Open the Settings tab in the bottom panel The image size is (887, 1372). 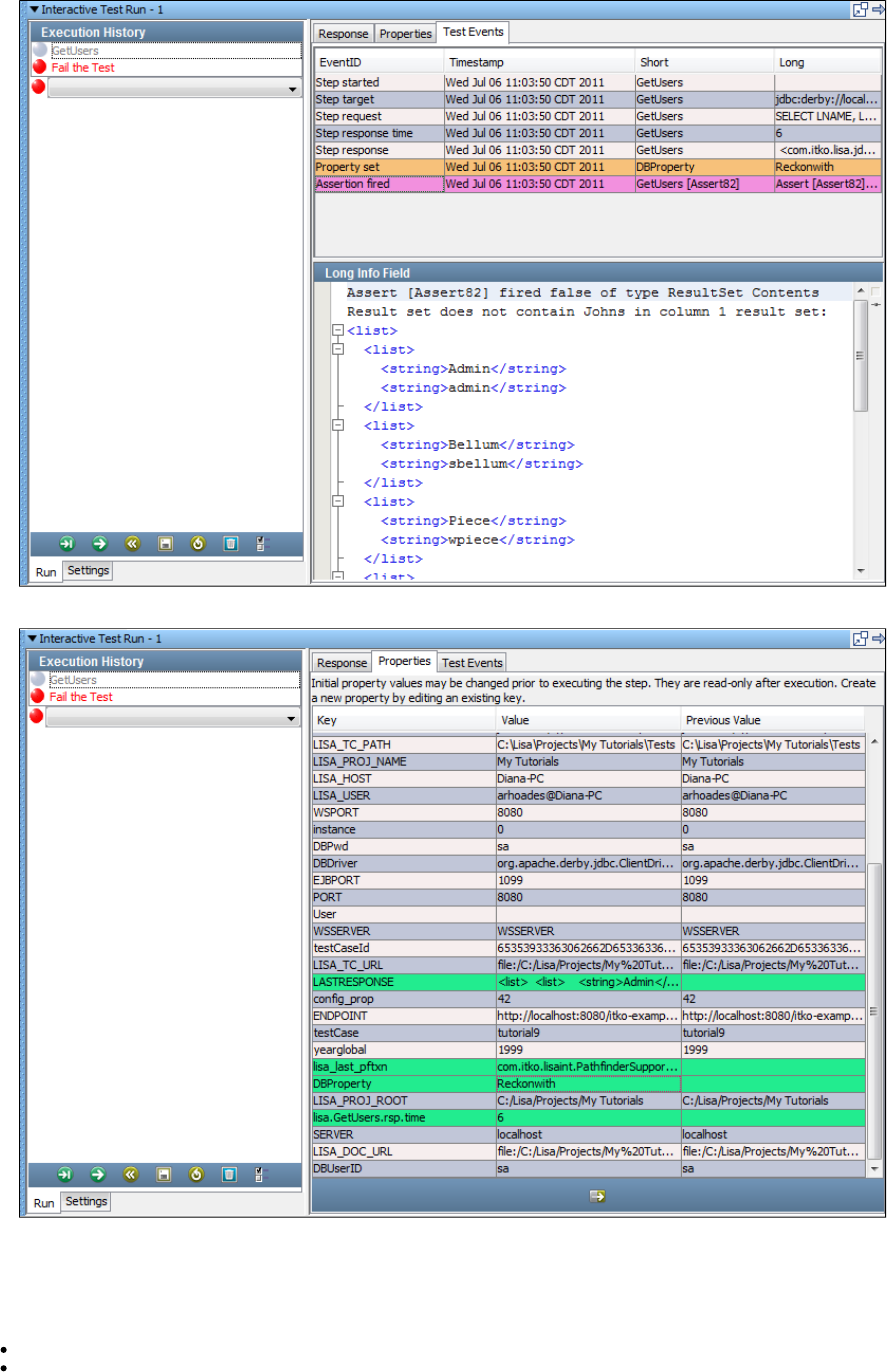click(87, 1201)
